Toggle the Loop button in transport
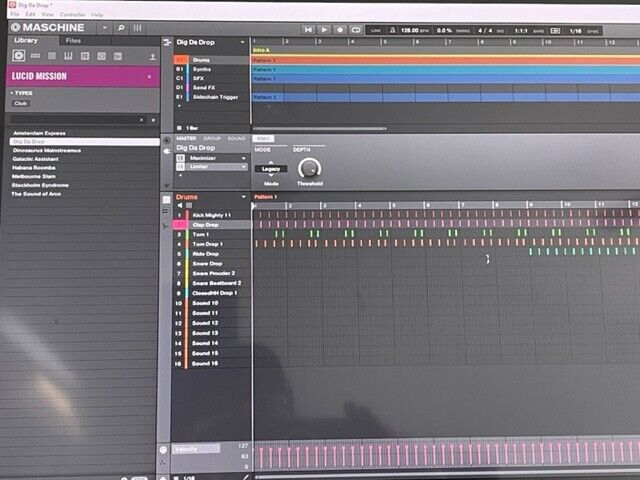Screen dimensions: 640x480 tap(356, 30)
